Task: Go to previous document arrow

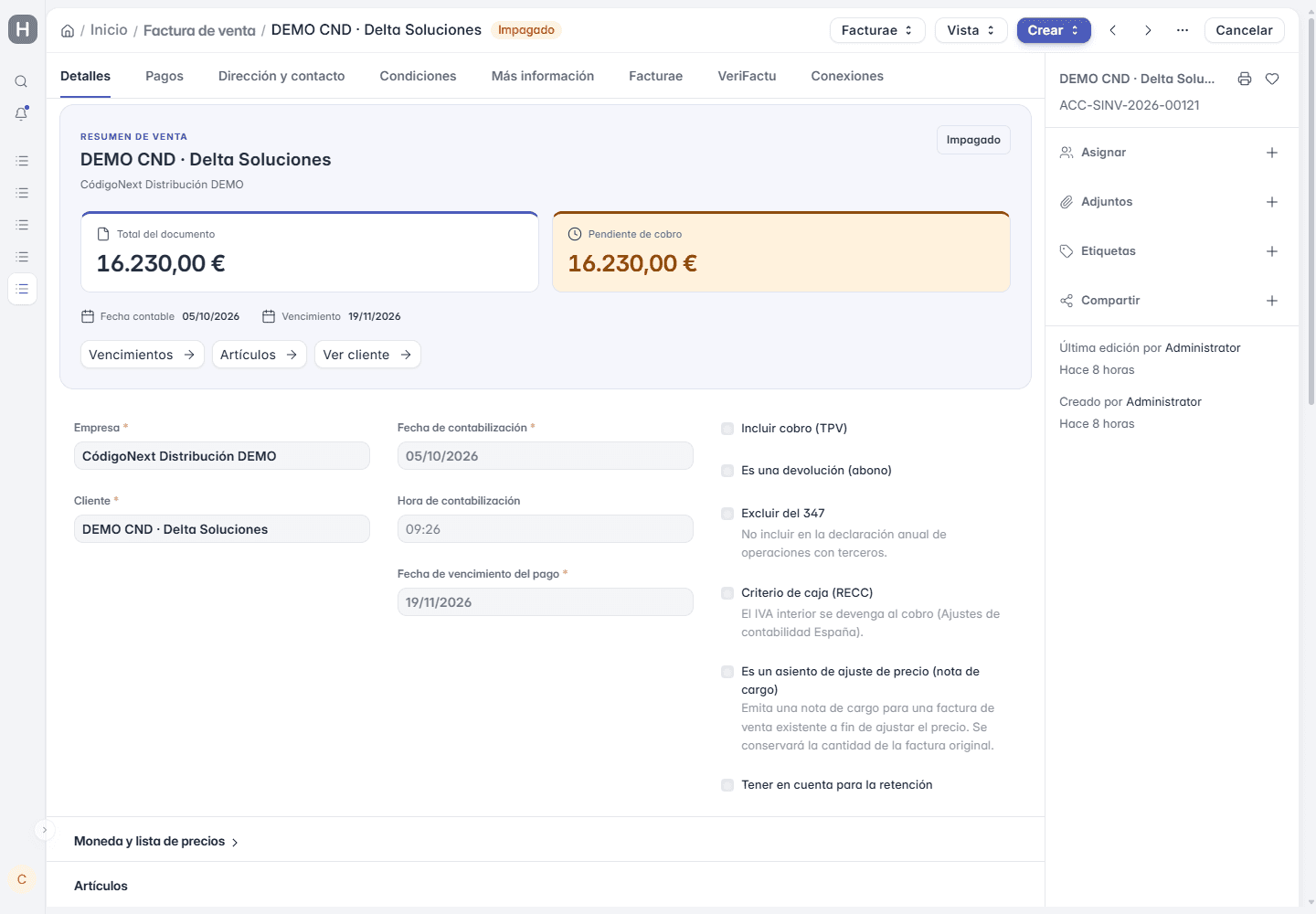Action: click(x=1113, y=30)
